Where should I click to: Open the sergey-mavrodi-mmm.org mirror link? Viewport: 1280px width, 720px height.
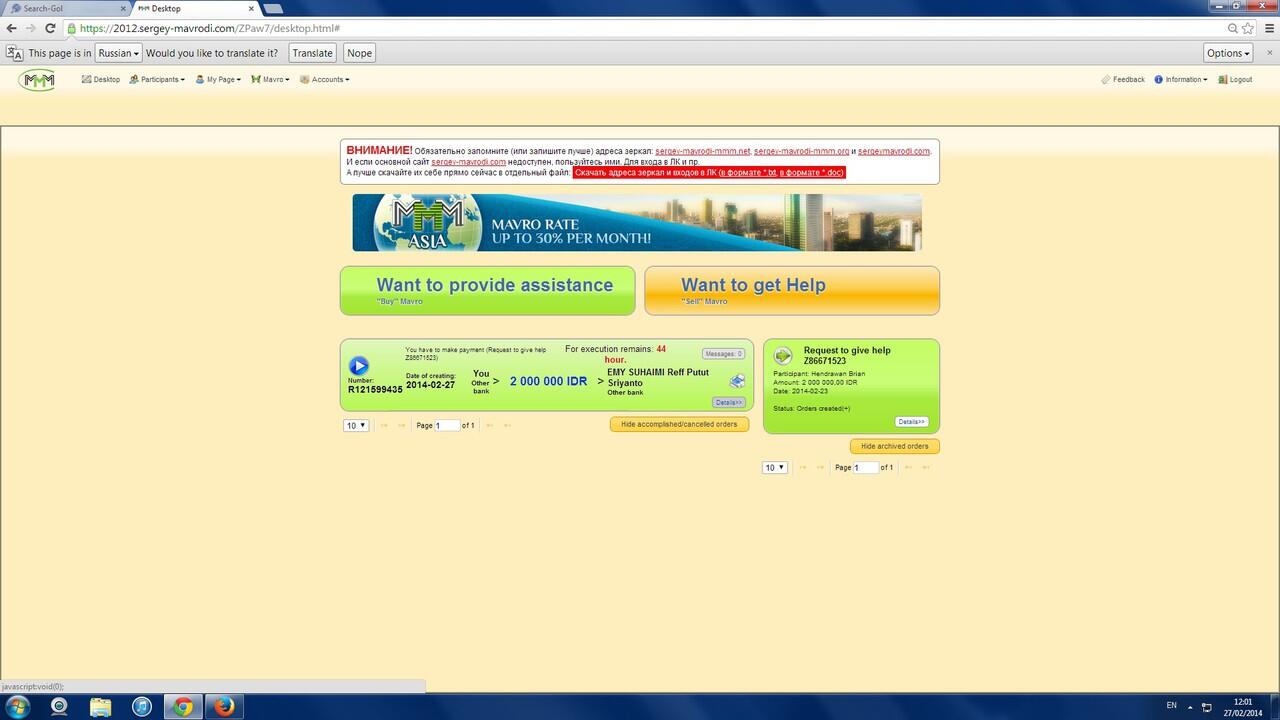[x=802, y=151]
